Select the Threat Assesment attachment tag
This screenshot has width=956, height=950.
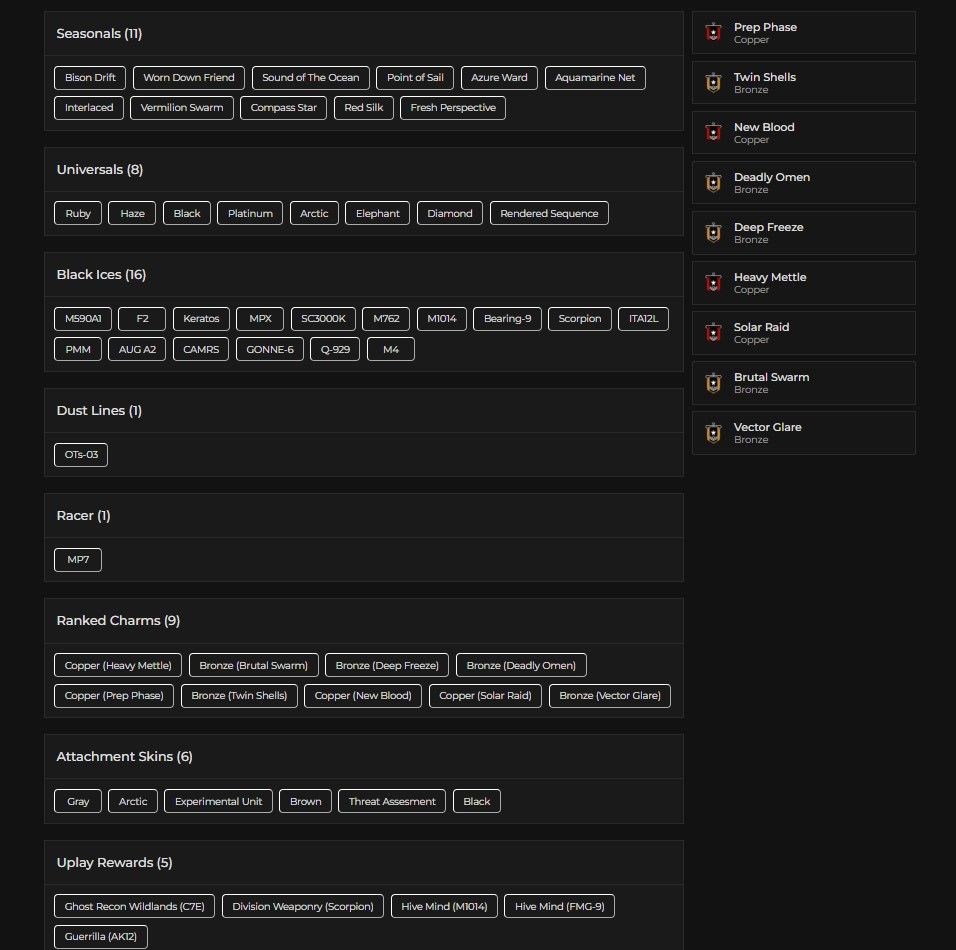click(x=392, y=801)
